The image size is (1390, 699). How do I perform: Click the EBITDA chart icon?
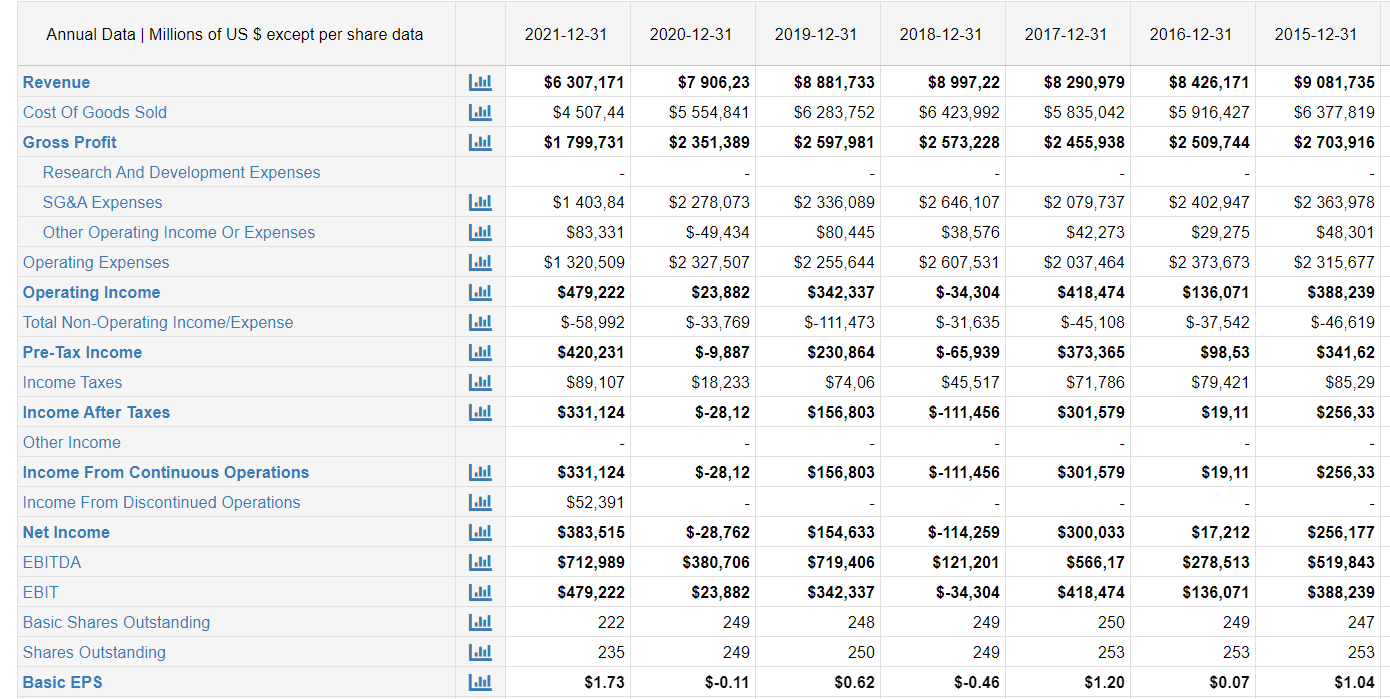(480, 562)
